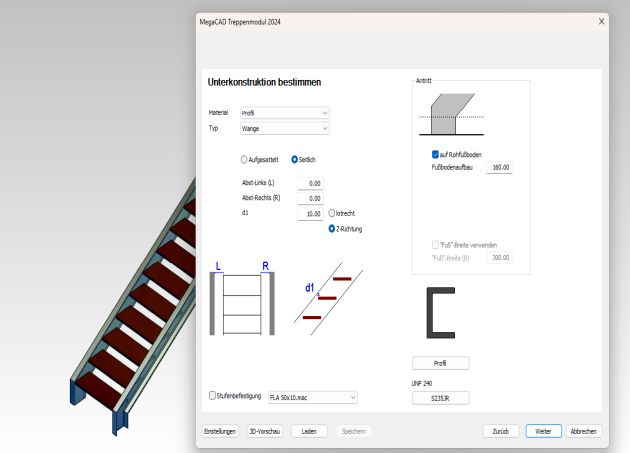This screenshot has width=630, height=453.
Task: Click the Antritt diagram illustration
Action: (451, 115)
